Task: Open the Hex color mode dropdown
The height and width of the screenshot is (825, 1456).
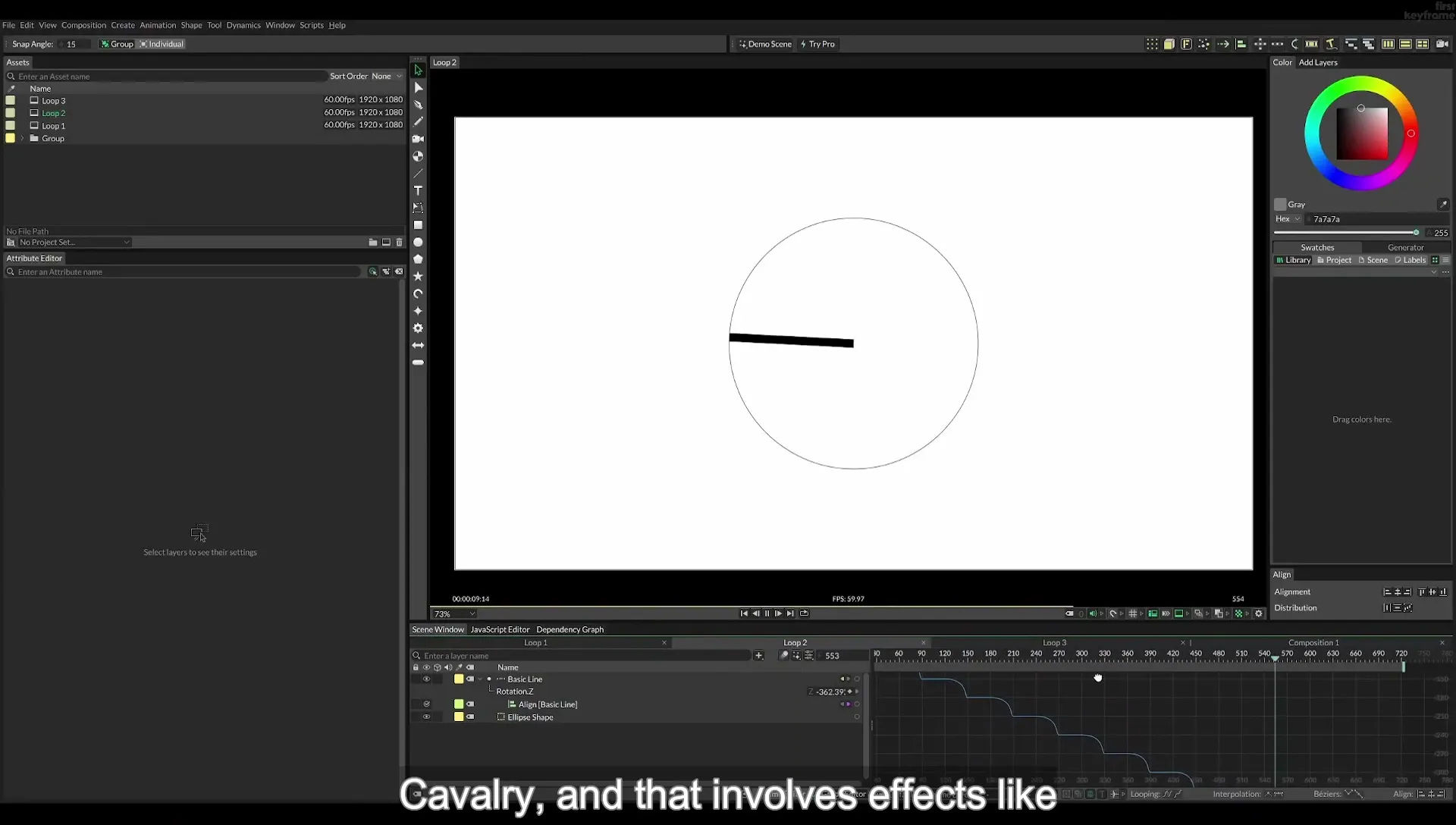Action: [1288, 219]
